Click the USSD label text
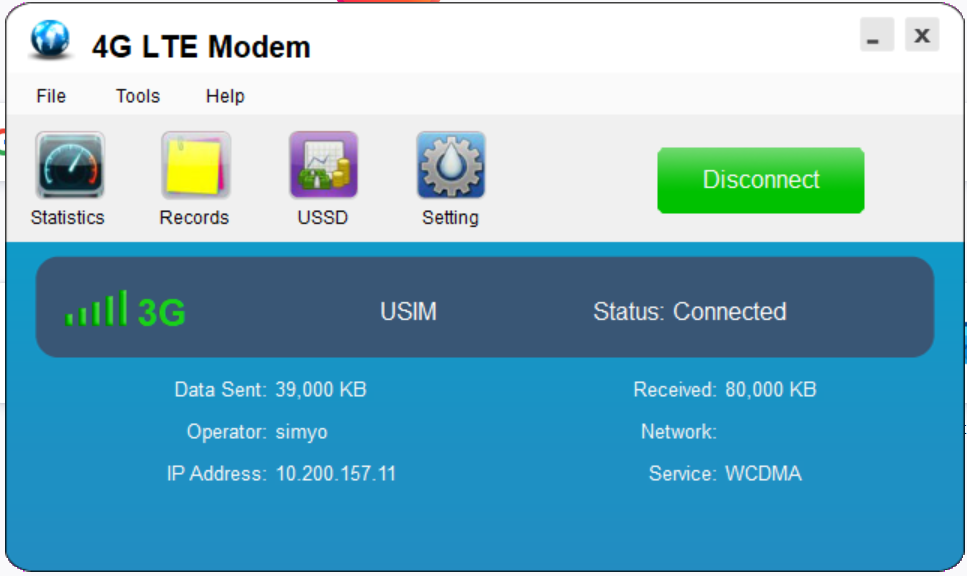The width and height of the screenshot is (967, 576). pyautogui.click(x=323, y=218)
